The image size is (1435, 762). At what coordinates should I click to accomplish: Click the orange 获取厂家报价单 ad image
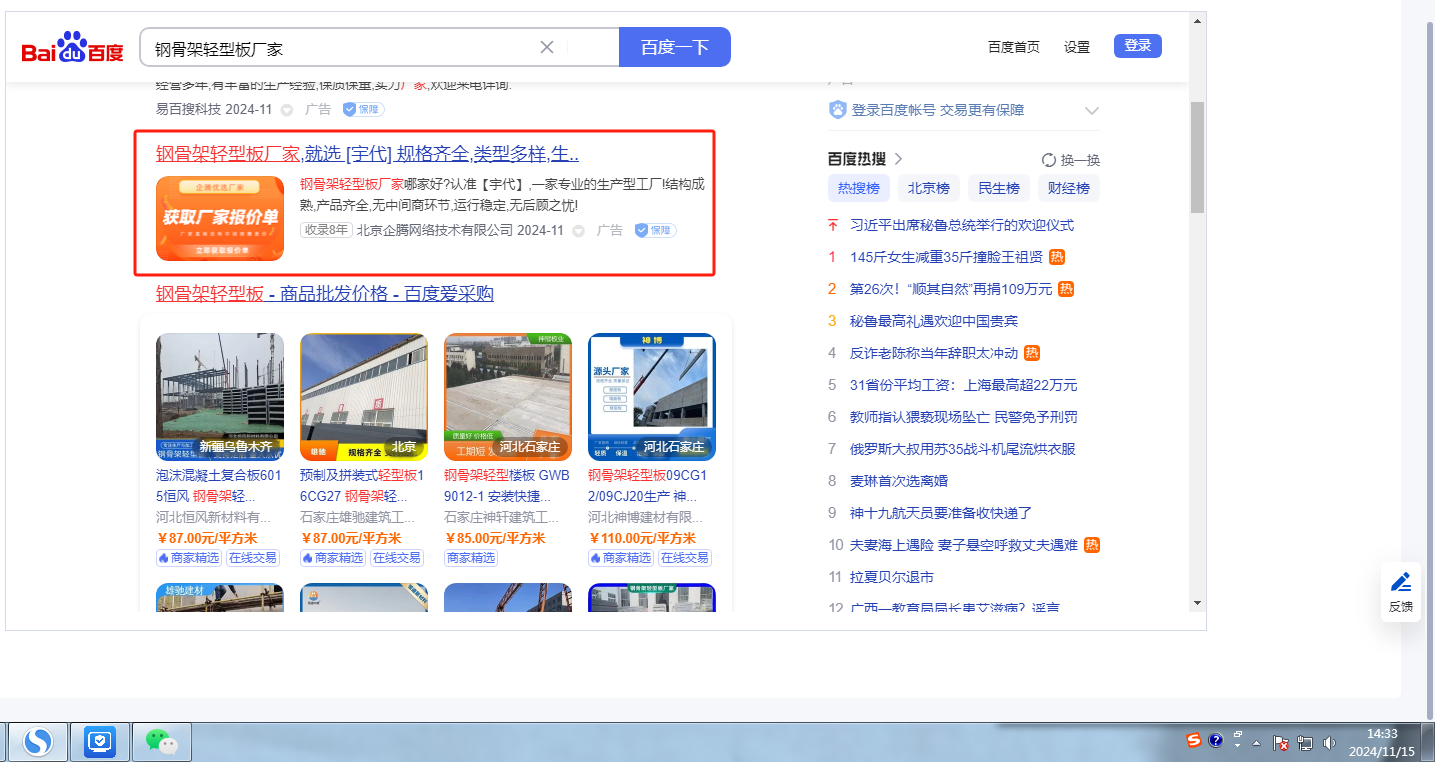pyautogui.click(x=220, y=218)
